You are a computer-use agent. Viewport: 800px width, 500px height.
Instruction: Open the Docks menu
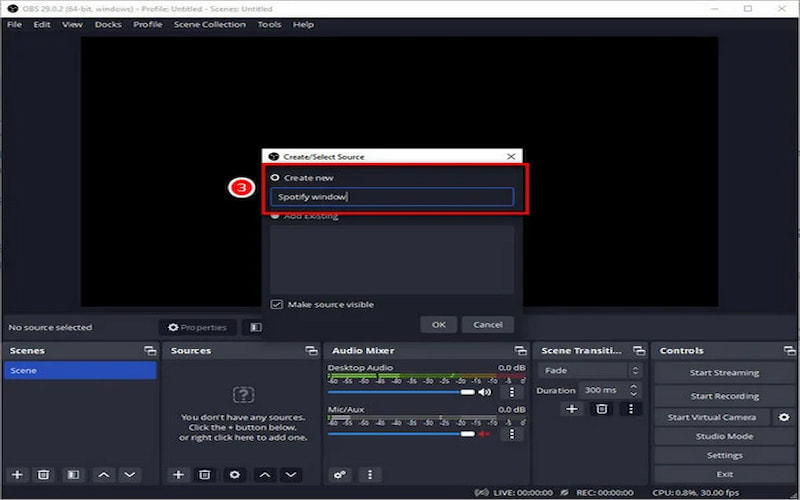tap(108, 24)
